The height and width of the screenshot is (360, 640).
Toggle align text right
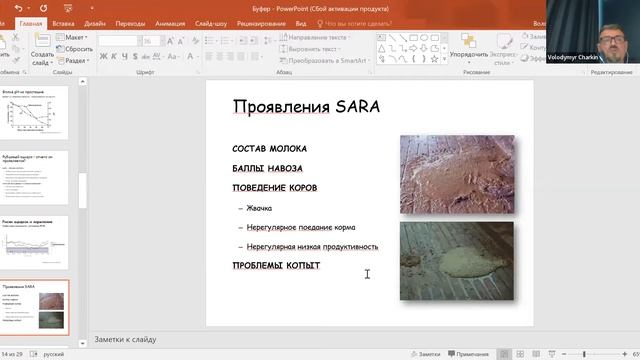tap(231, 56)
